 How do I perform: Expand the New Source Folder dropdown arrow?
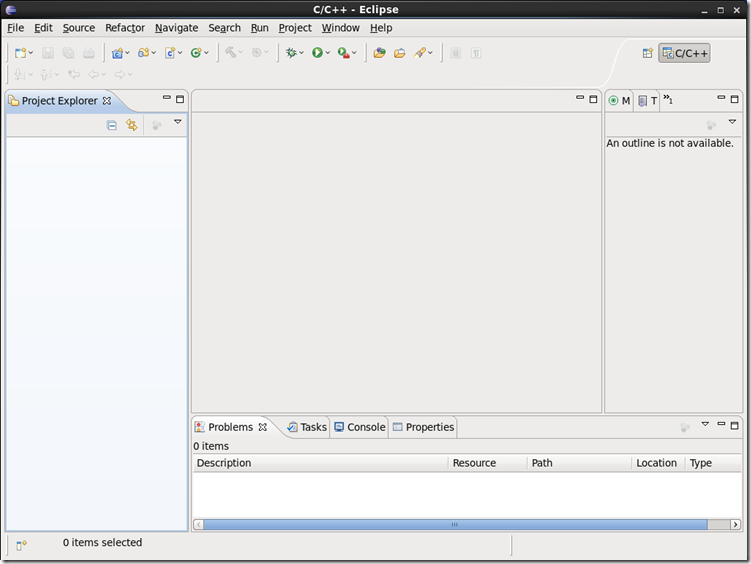(x=153, y=53)
